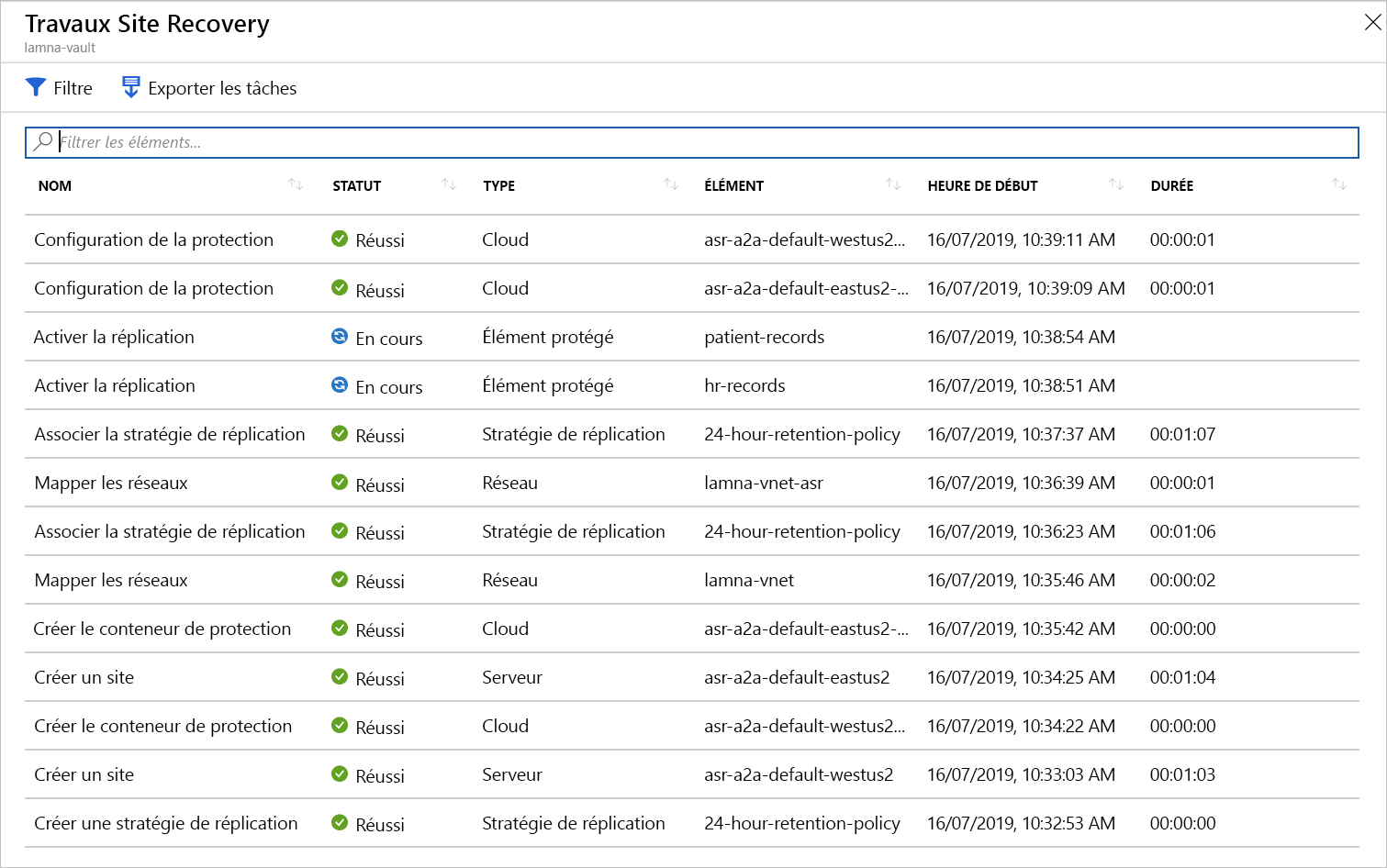Open Créer le conteneur job at 10:35:42
The height and width of the screenshot is (868, 1387).
coord(162,629)
